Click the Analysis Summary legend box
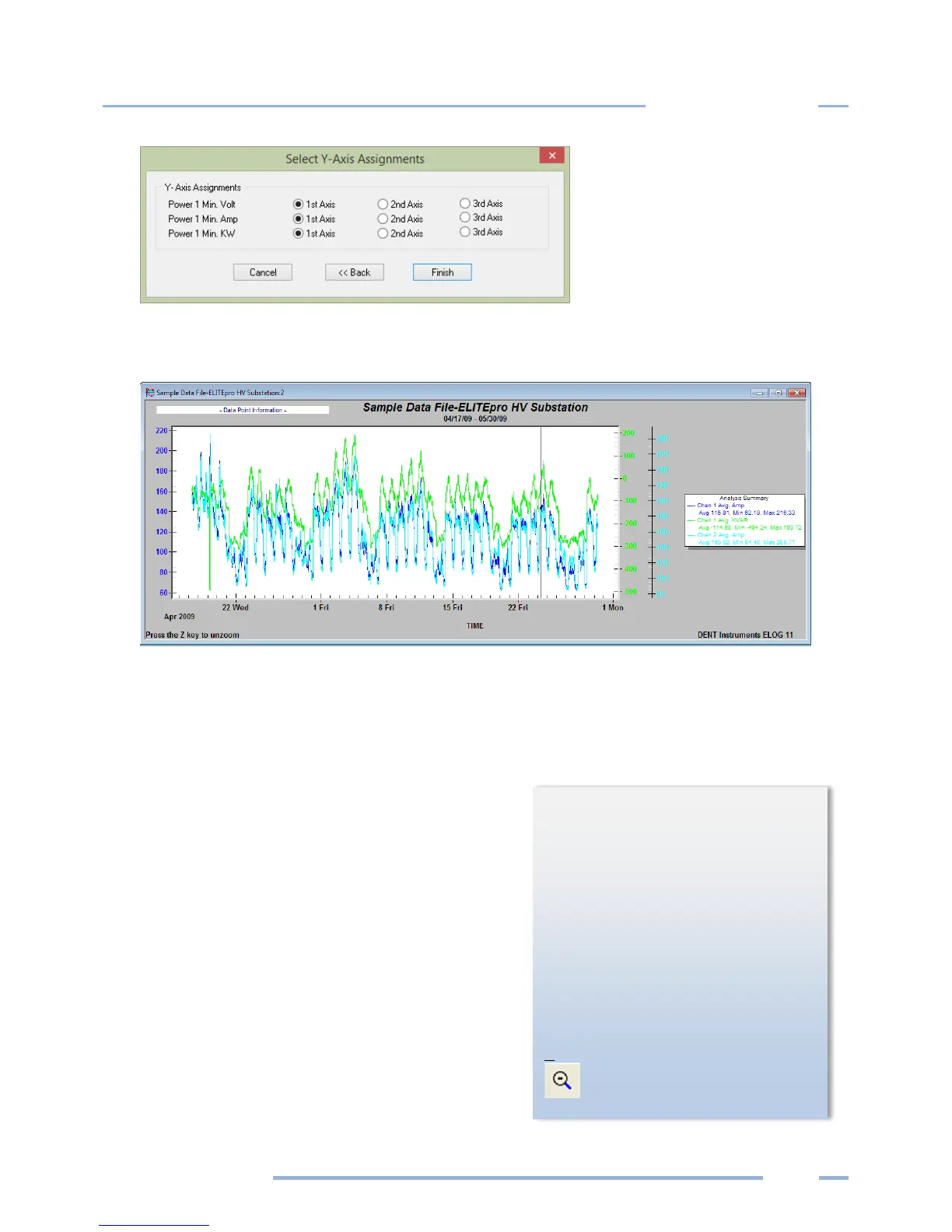The image size is (952, 1232). [x=744, y=520]
